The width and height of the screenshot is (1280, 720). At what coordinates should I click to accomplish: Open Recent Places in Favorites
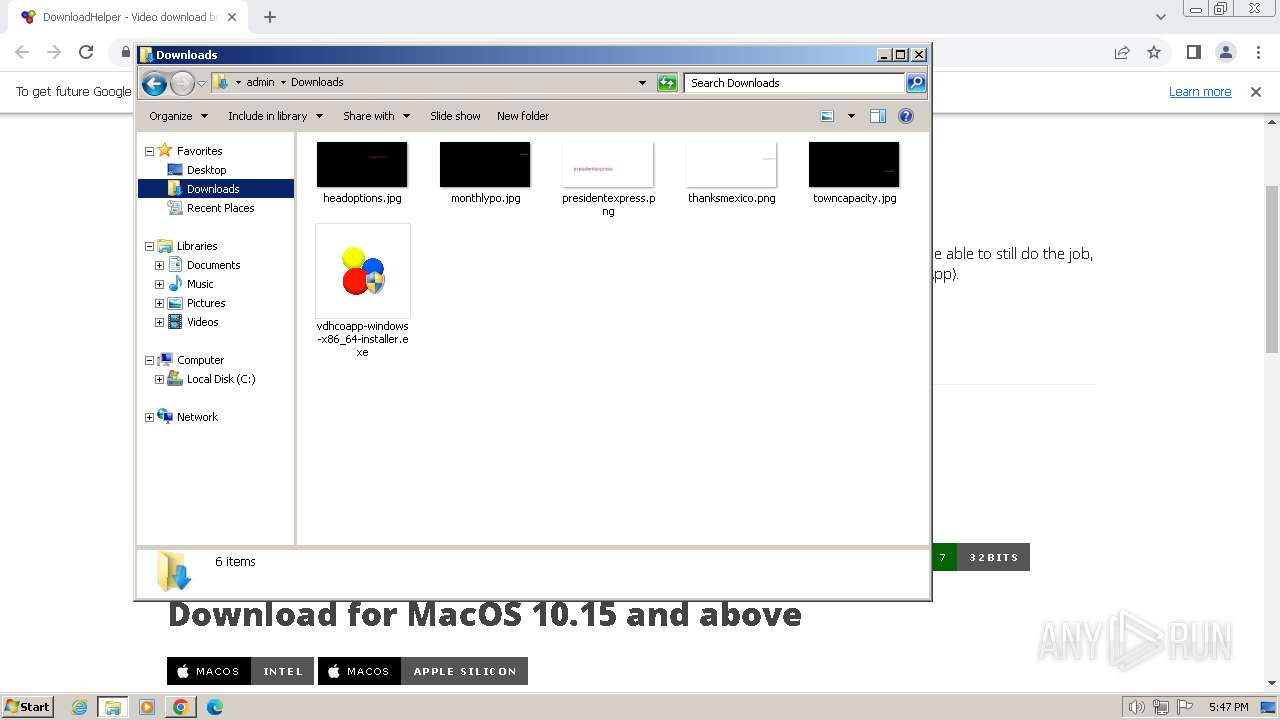pos(220,208)
